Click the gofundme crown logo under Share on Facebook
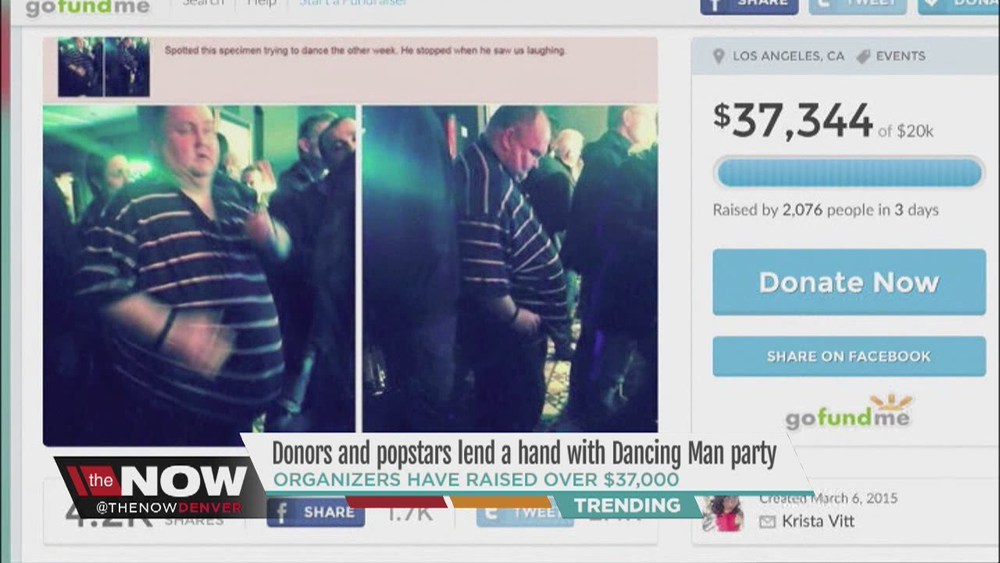The width and height of the screenshot is (1000, 563). [x=848, y=413]
